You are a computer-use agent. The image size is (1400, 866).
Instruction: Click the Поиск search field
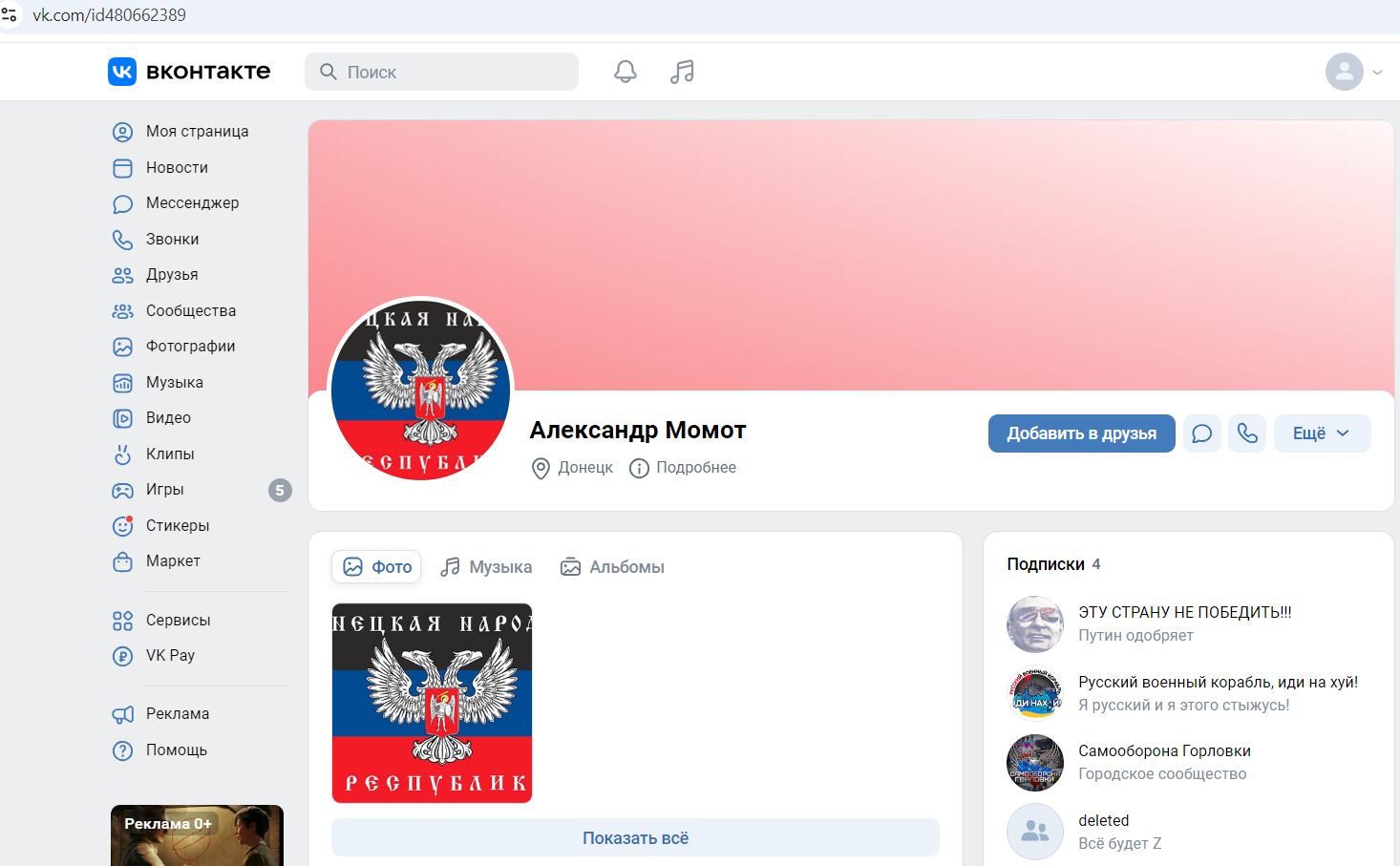tap(441, 72)
